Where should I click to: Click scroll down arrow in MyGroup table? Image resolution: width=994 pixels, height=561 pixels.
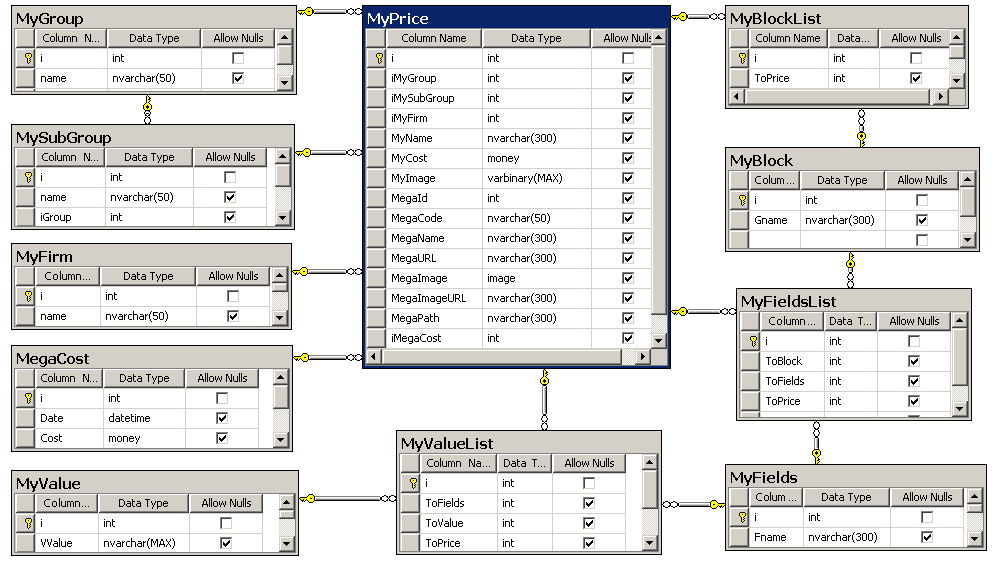point(285,82)
